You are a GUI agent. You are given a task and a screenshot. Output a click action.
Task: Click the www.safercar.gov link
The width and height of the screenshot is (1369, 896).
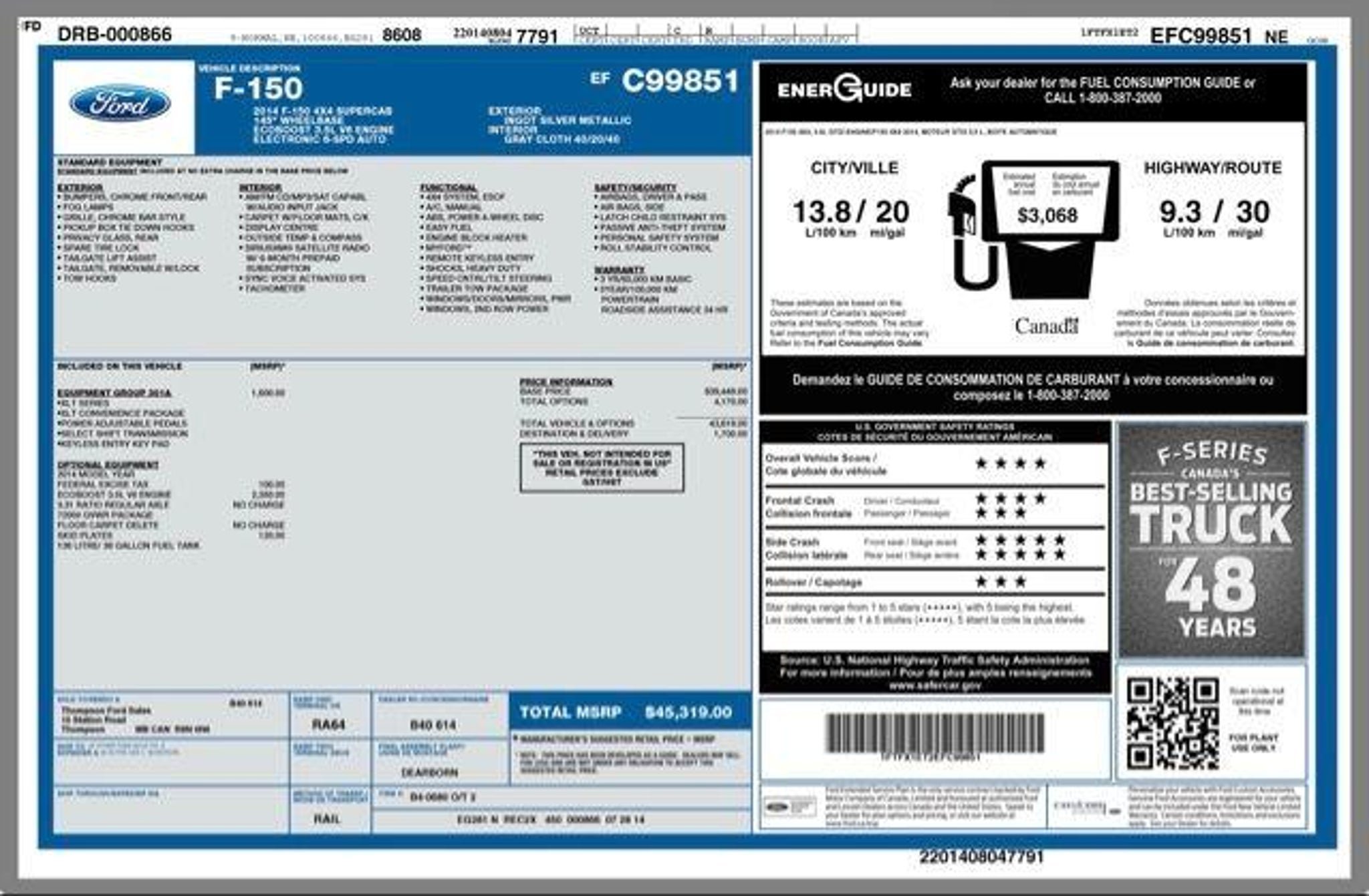[935, 686]
